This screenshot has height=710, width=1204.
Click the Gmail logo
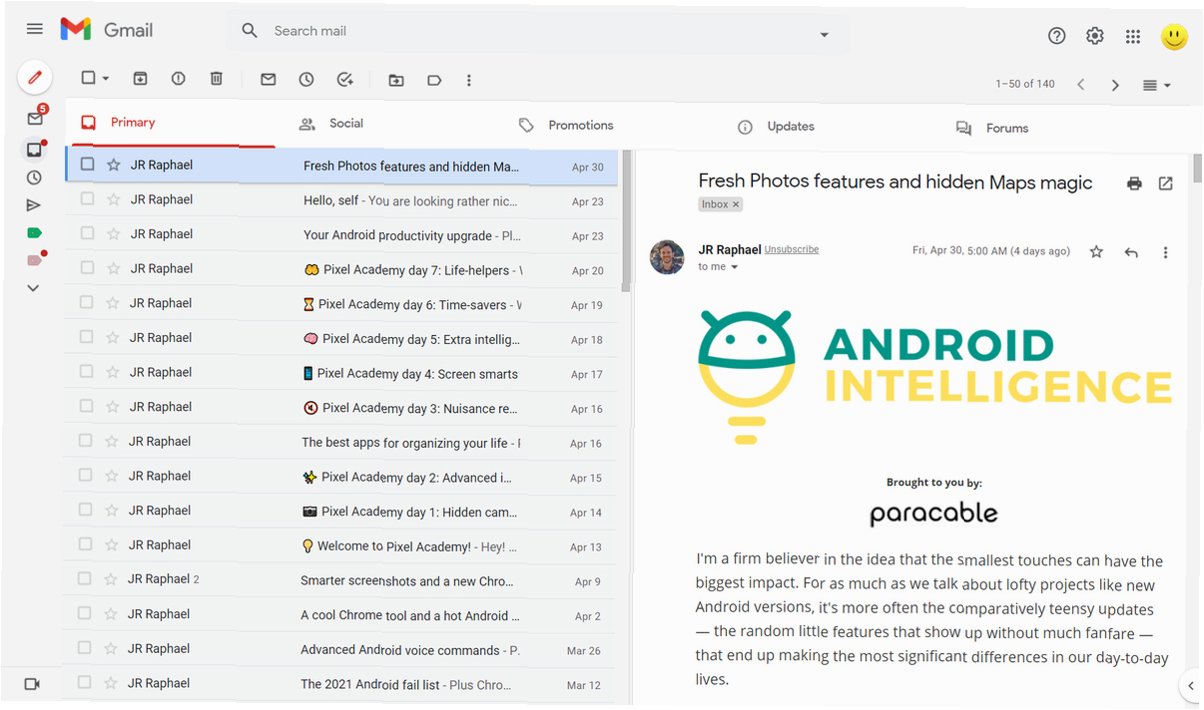click(107, 30)
